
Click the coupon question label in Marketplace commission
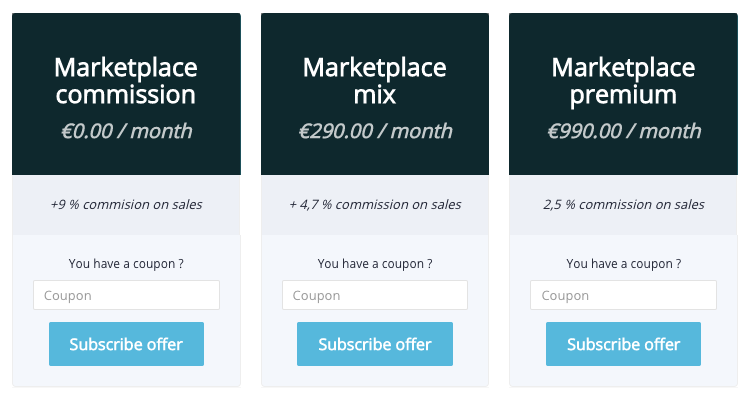[x=126, y=264]
